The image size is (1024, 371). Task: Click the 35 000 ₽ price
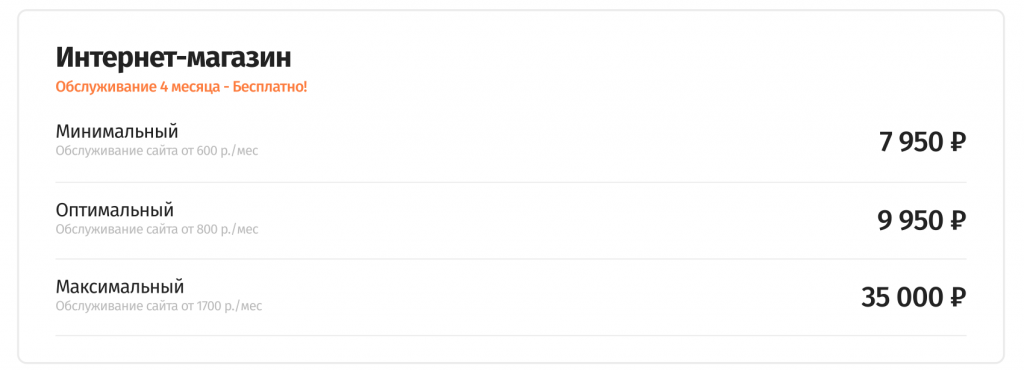point(914,298)
